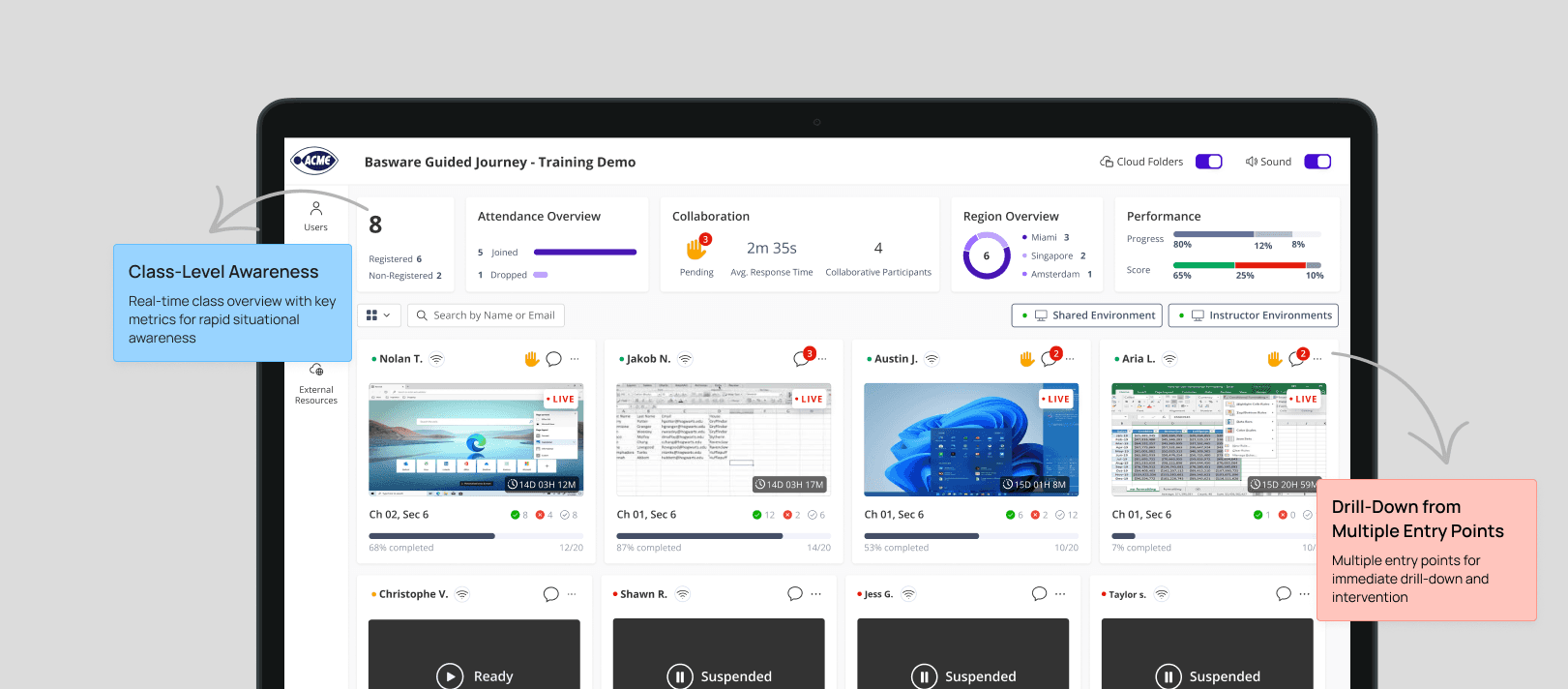
Task: Select Singapore in Region Overview
Action: pos(1054,255)
